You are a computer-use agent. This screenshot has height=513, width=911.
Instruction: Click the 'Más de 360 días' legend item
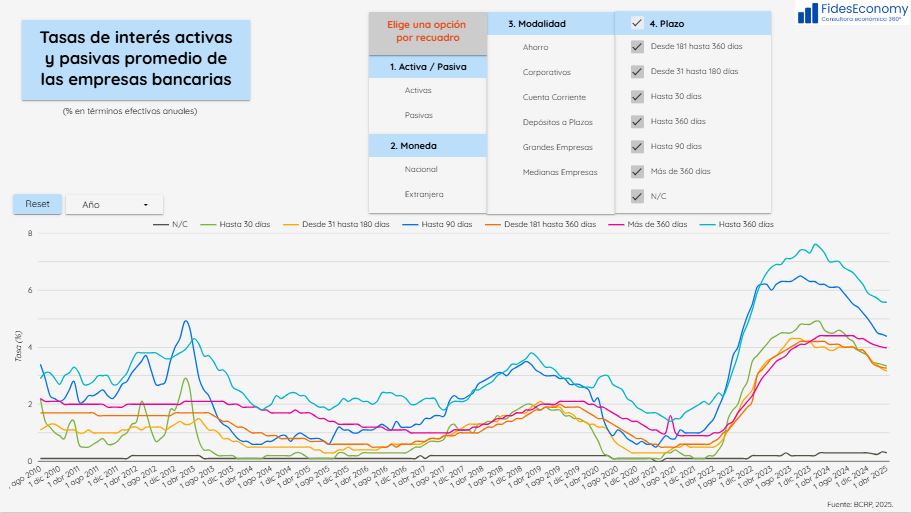tap(647, 225)
